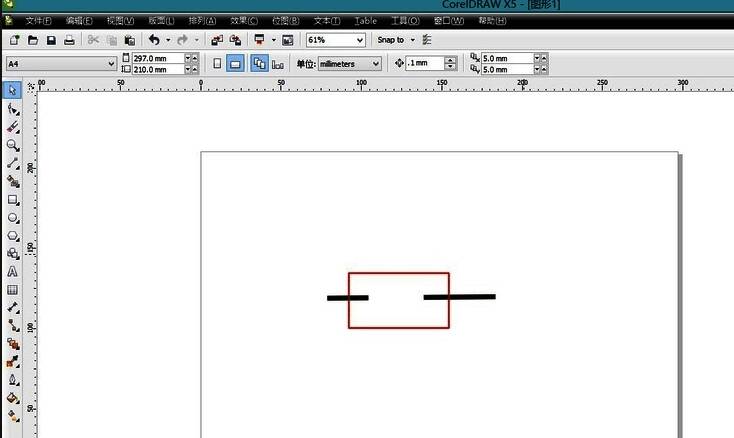The width and height of the screenshot is (734, 438).
Task: Toggle apply layout to all pages
Action: [x=259, y=63]
